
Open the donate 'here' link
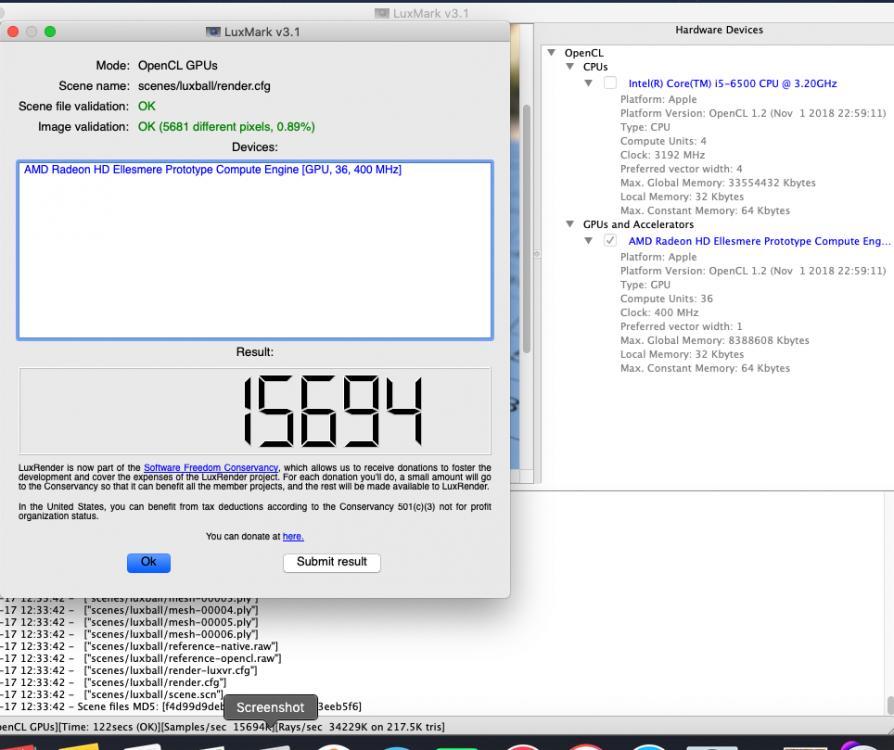pyautogui.click(x=293, y=537)
